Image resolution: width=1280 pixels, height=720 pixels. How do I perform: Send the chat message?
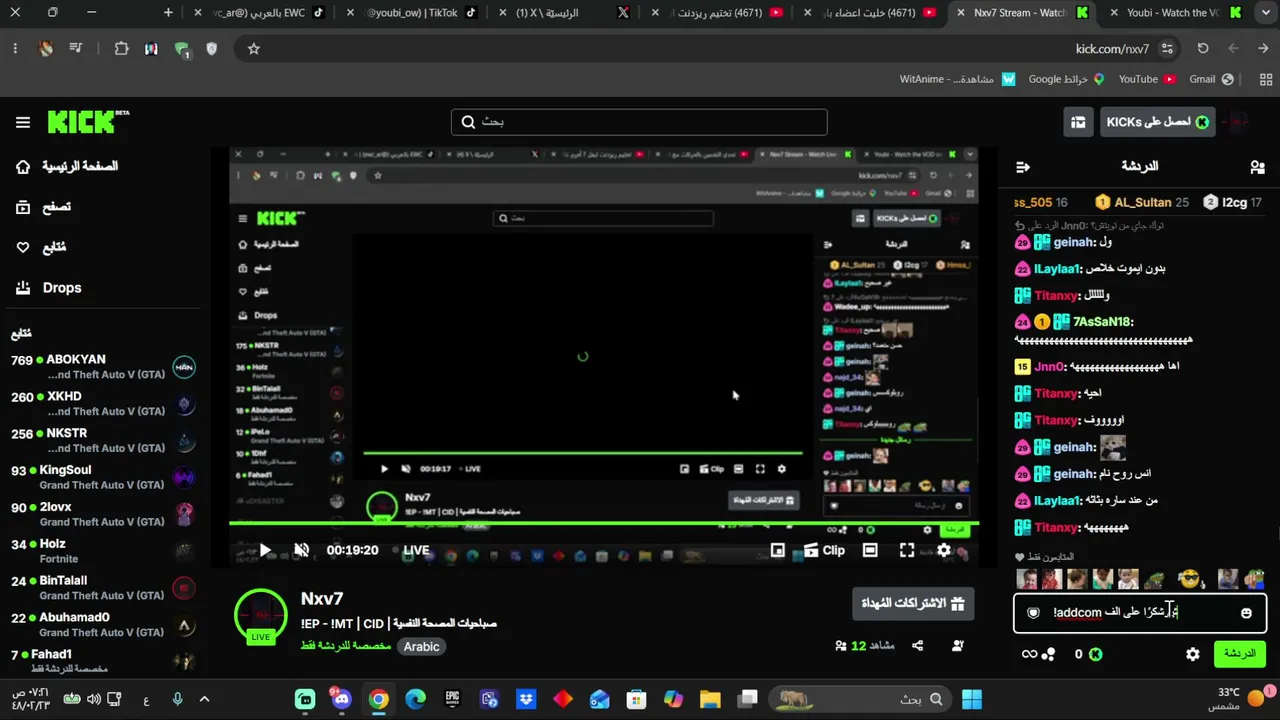click(1239, 654)
